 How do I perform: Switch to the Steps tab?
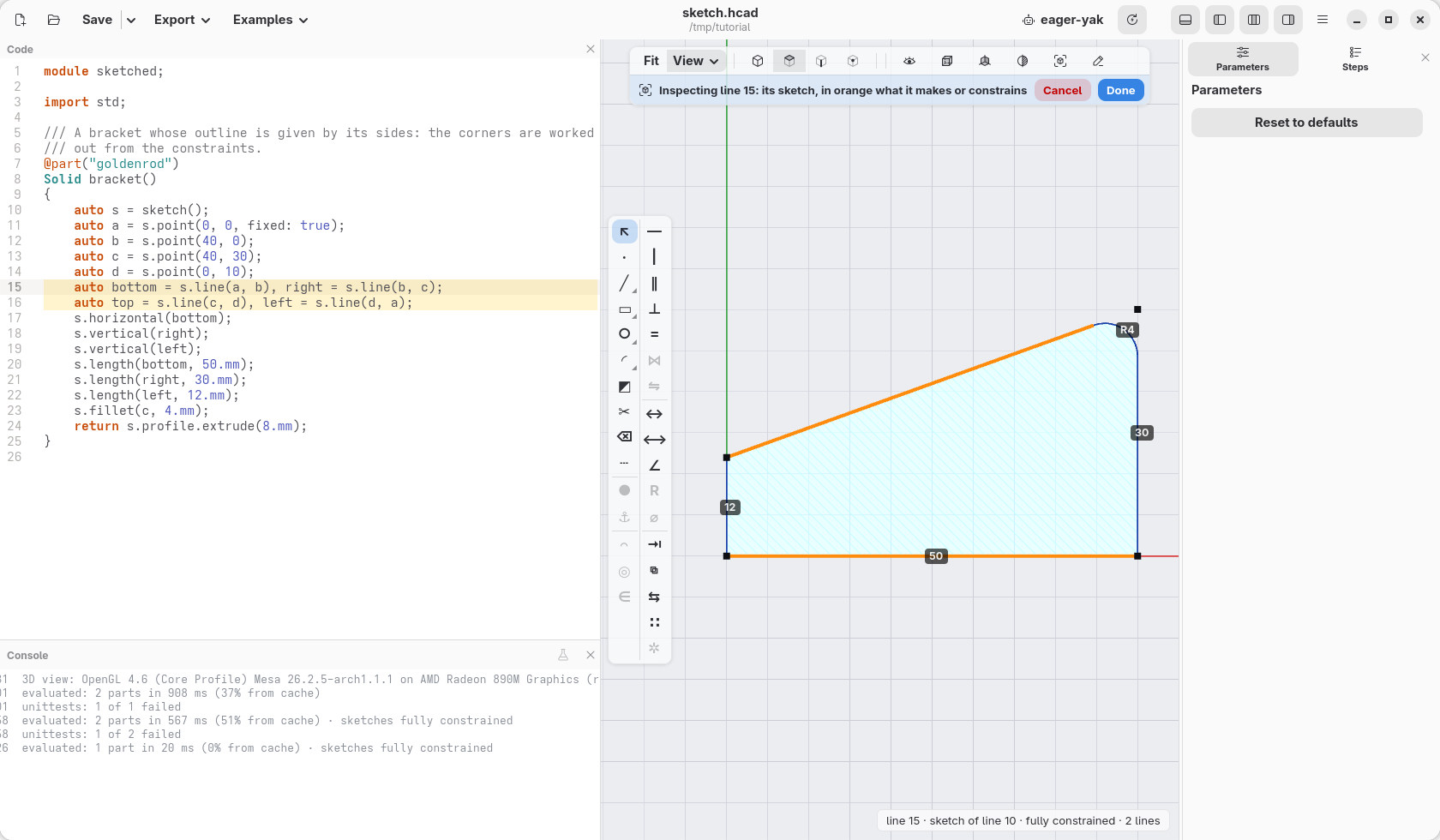click(1355, 59)
